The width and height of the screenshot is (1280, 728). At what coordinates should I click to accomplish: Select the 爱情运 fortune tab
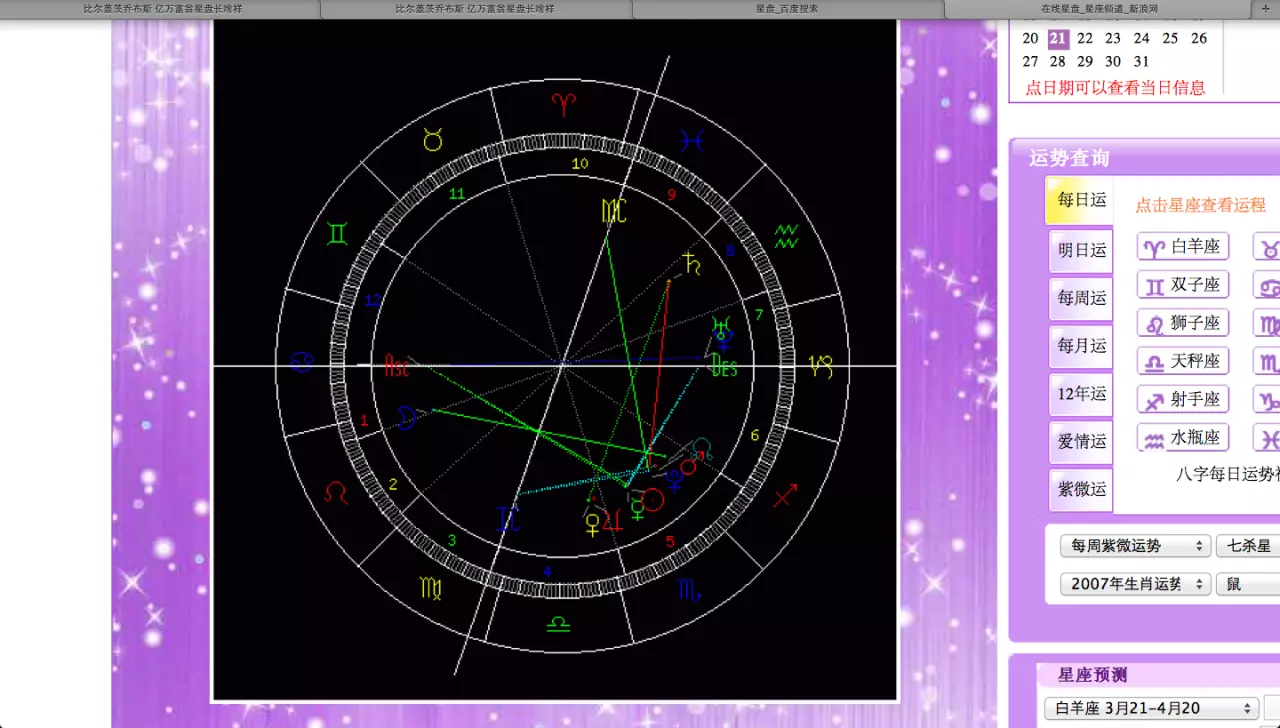pos(1081,441)
